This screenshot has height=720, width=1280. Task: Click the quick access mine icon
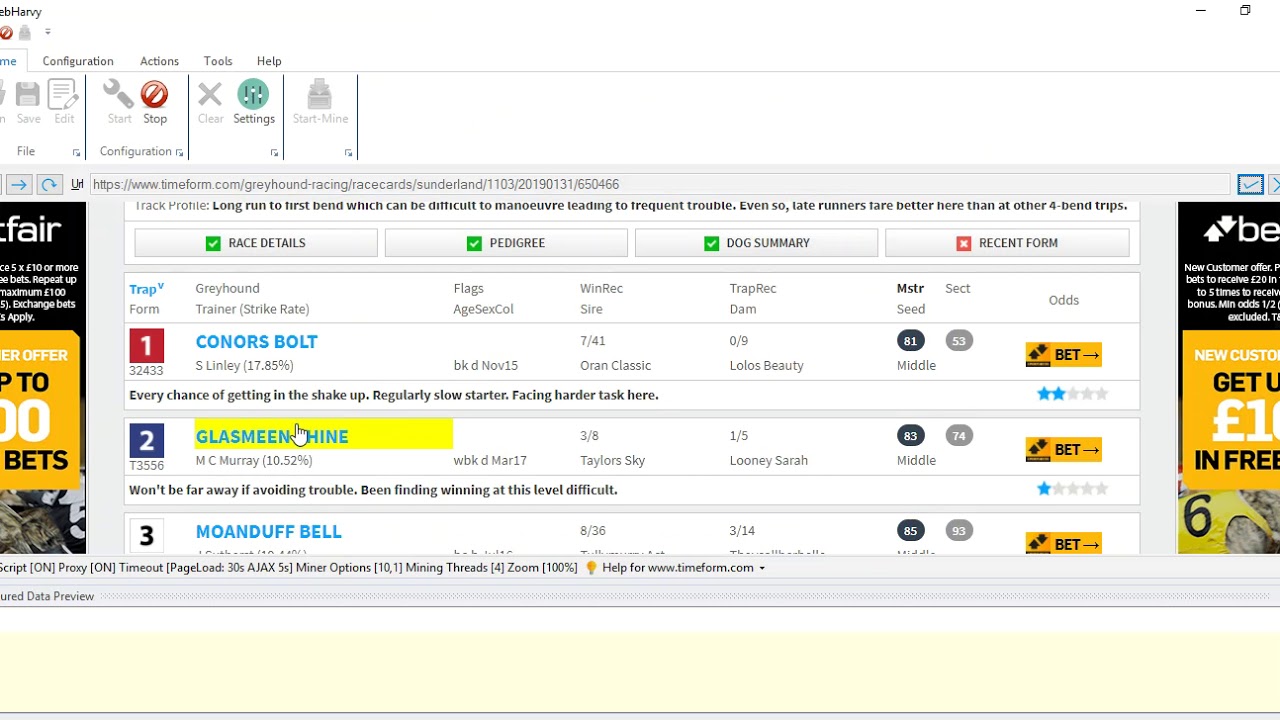(x=25, y=32)
